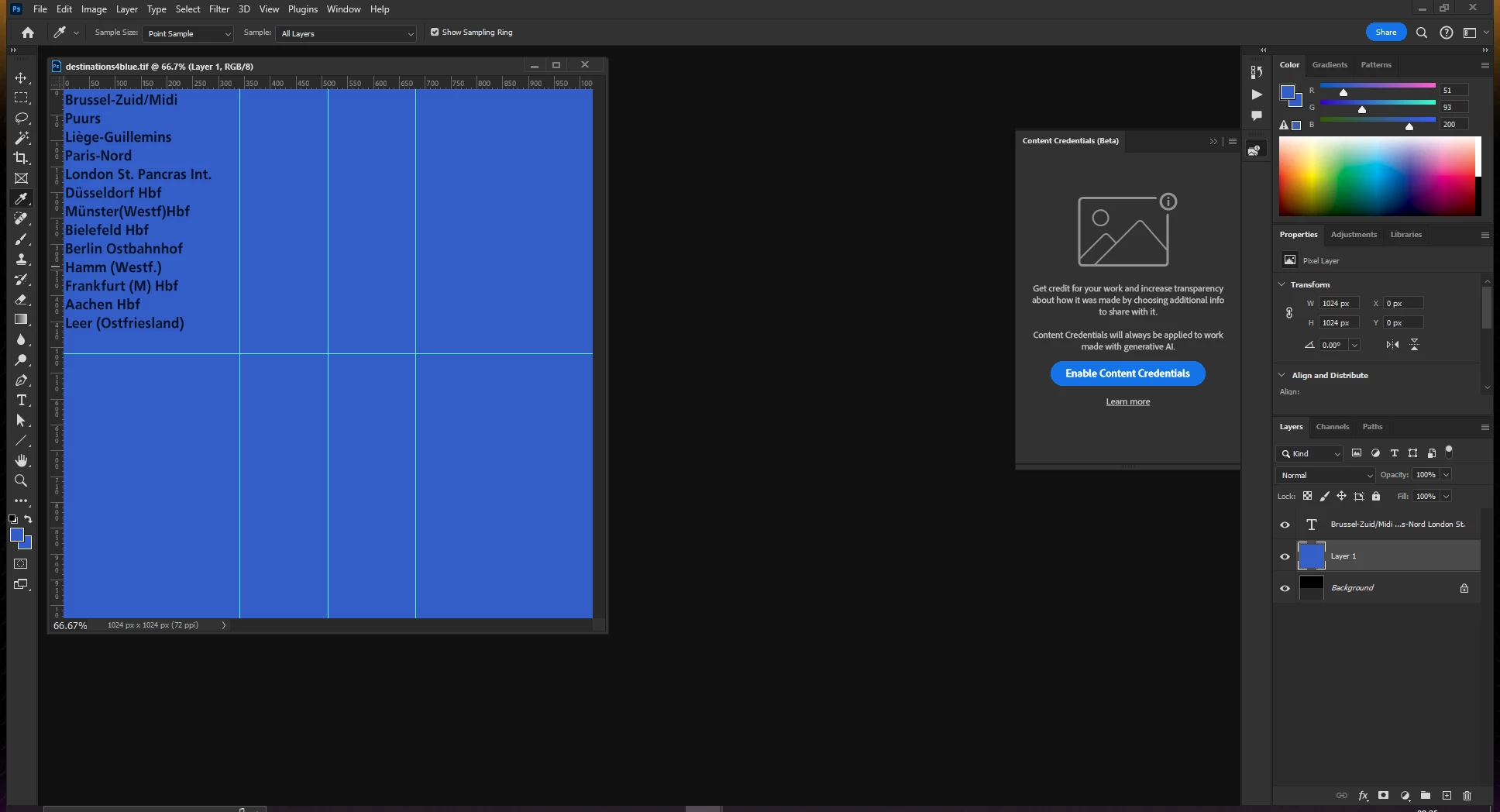Switch to the Gradients tab
The width and height of the screenshot is (1500, 812).
pos(1330,65)
